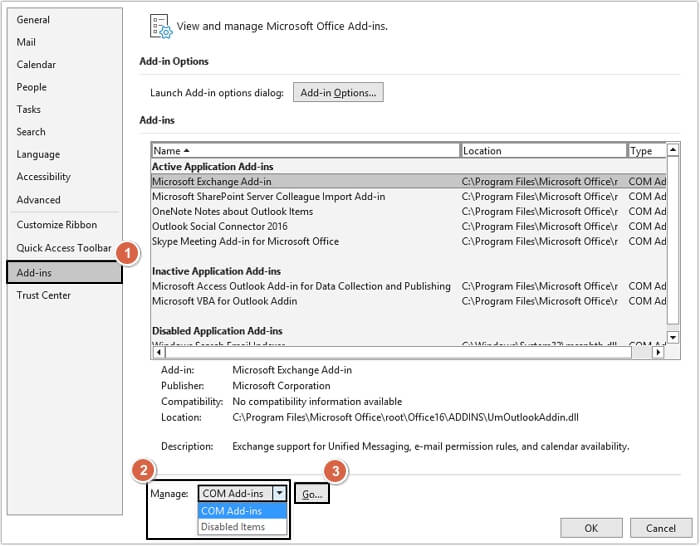Screen dimensions: 700x546
Task: Select Outlook Social Connector 2016
Action: tap(408, 226)
